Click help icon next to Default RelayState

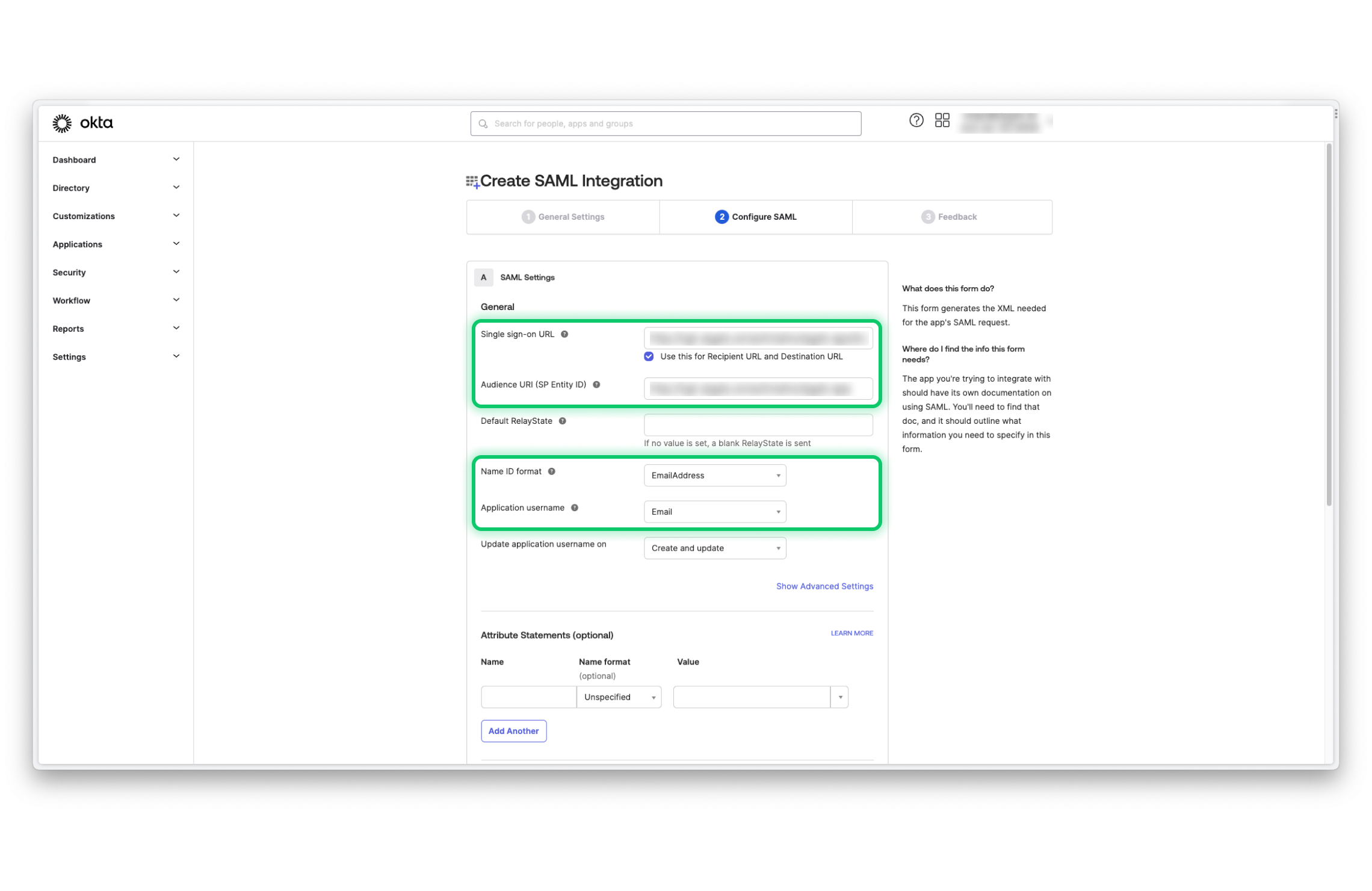tap(562, 421)
